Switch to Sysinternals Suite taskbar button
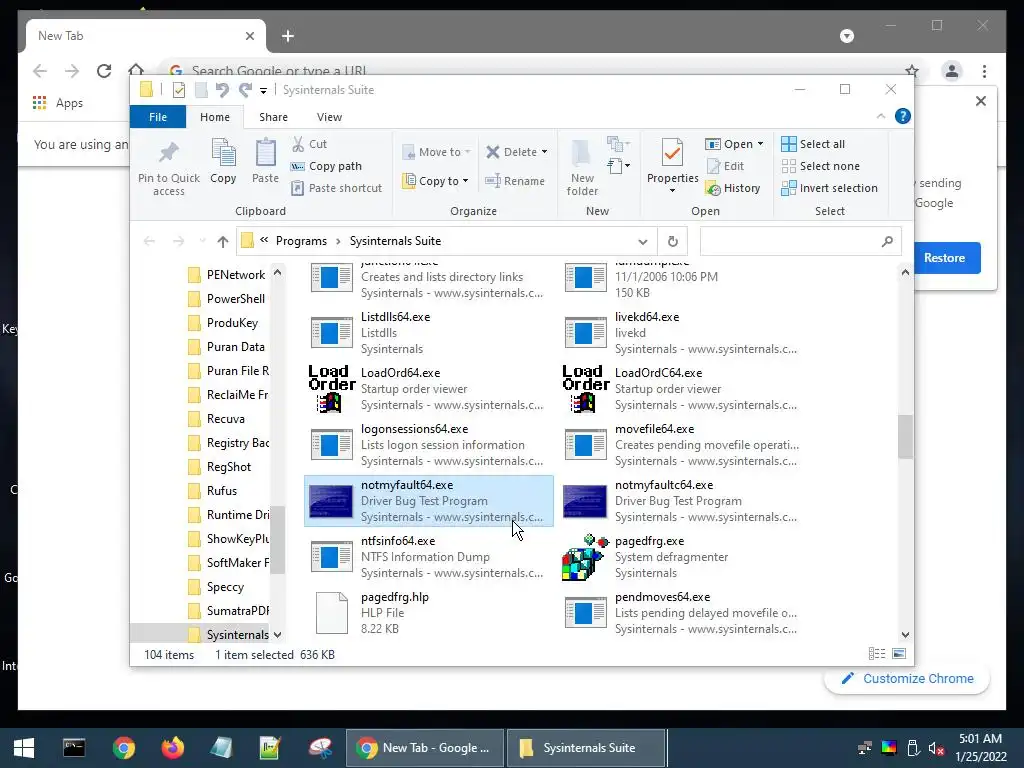Viewport: 1024px width, 768px height. tap(586, 748)
